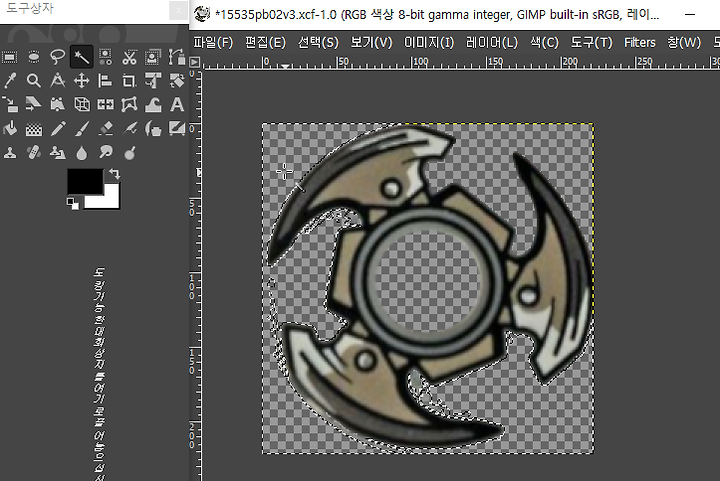Image resolution: width=720 pixels, height=481 pixels.
Task: Select the Scale tool
Action: pyautogui.click(x=10, y=105)
